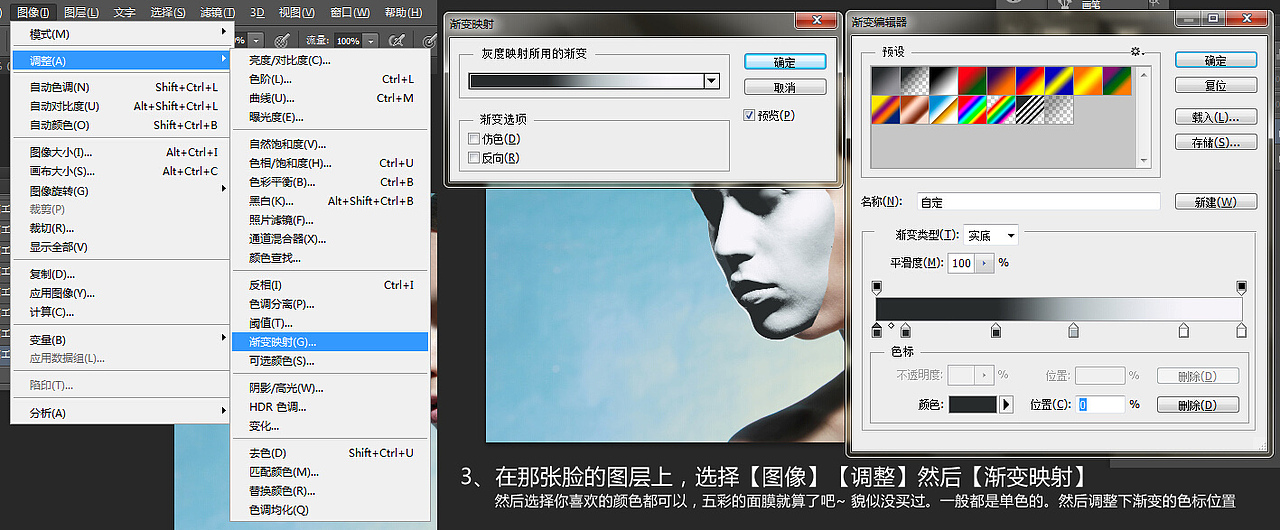Select the gray middle color stop
The image size is (1280, 530).
(x=1074, y=330)
